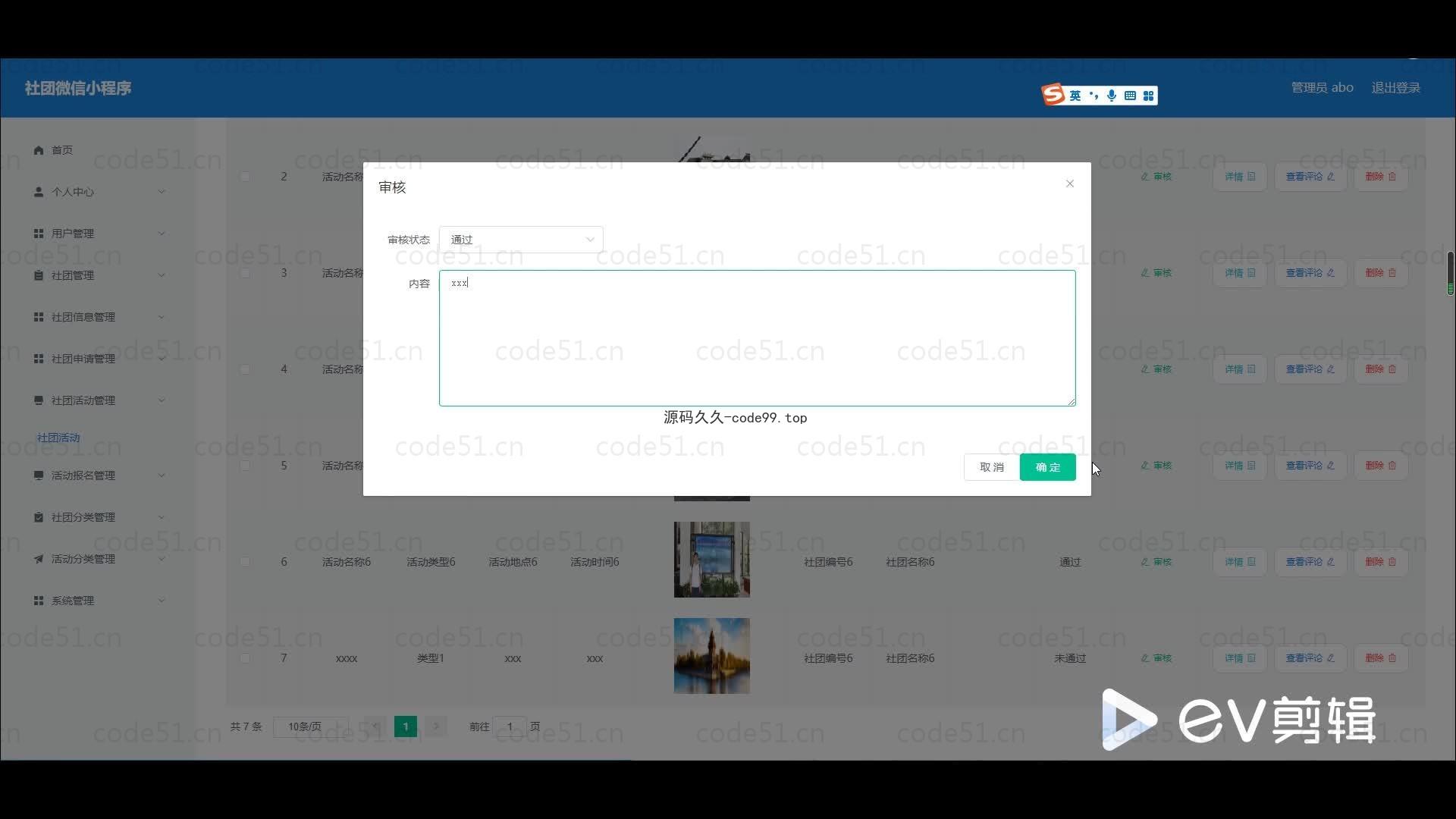Toggle the chevron next to 社团分类管理
The height and width of the screenshot is (819, 1456).
click(x=162, y=517)
